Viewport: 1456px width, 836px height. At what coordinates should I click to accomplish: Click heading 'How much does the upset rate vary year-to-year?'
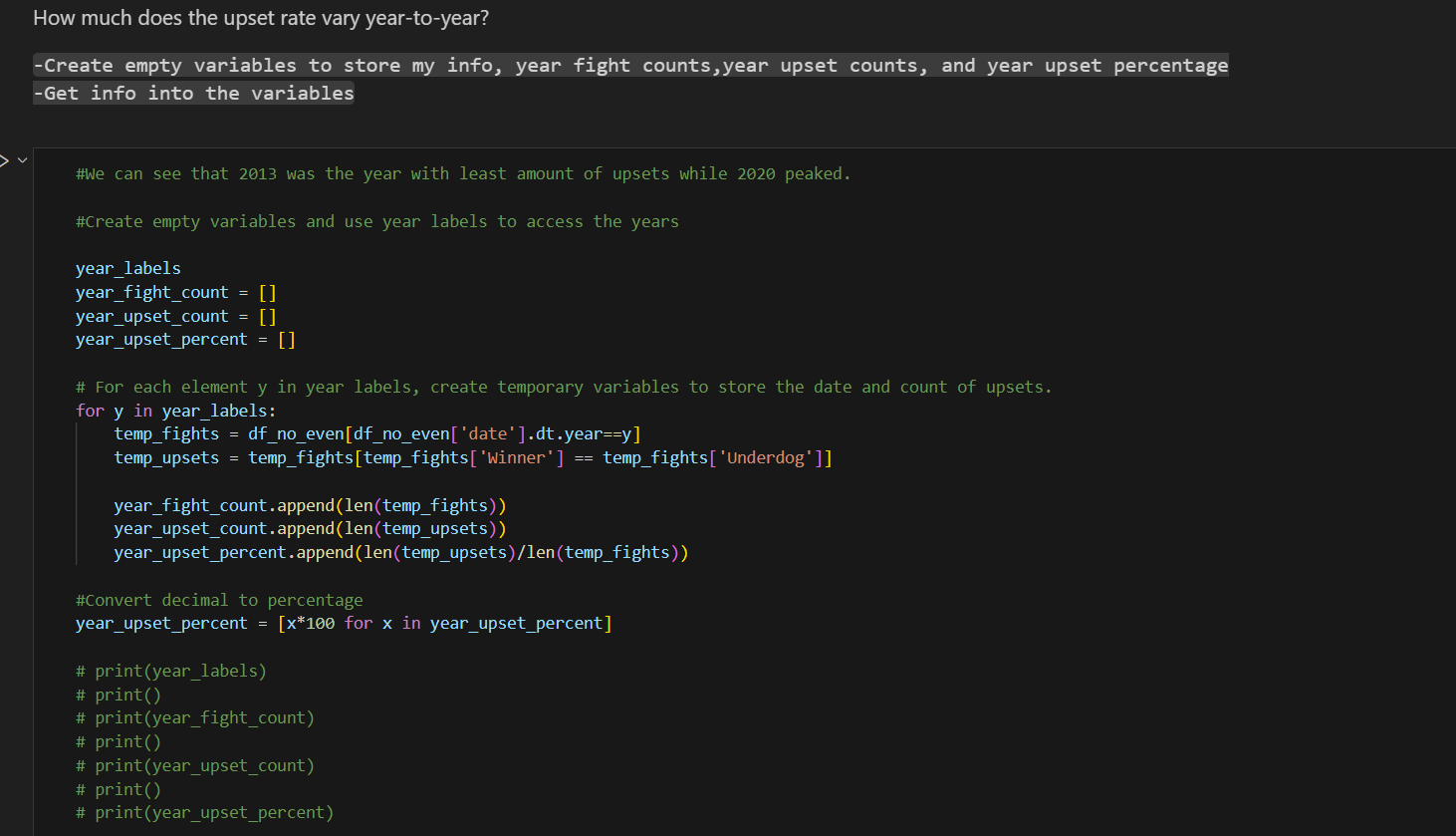click(x=261, y=18)
